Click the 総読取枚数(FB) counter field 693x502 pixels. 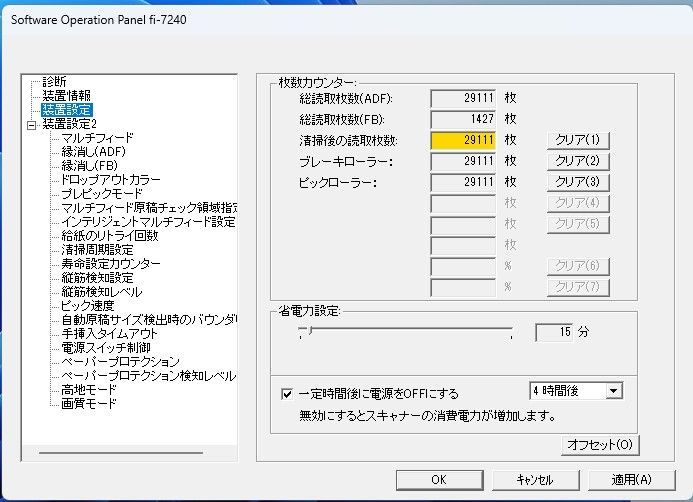[x=463, y=119]
